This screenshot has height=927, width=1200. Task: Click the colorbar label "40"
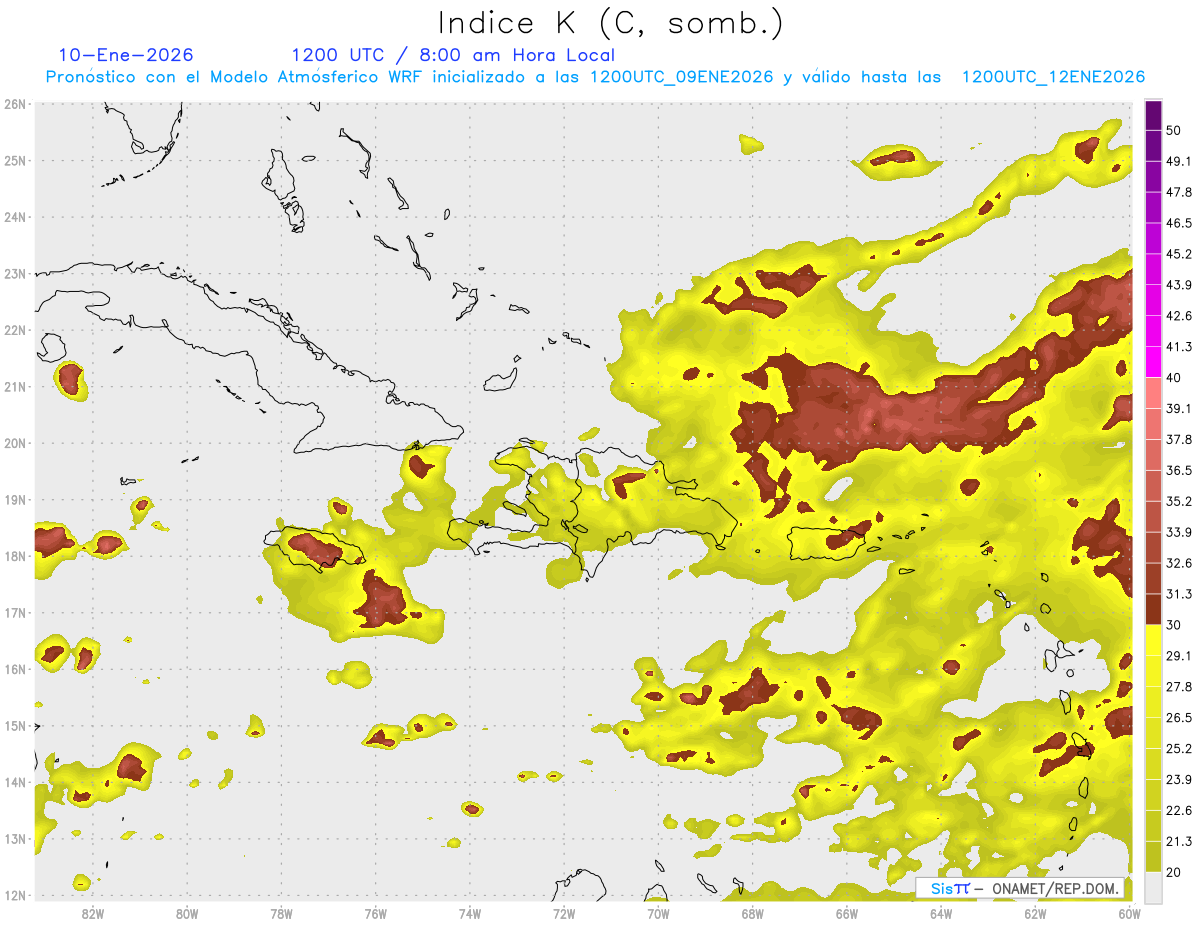(x=1173, y=378)
